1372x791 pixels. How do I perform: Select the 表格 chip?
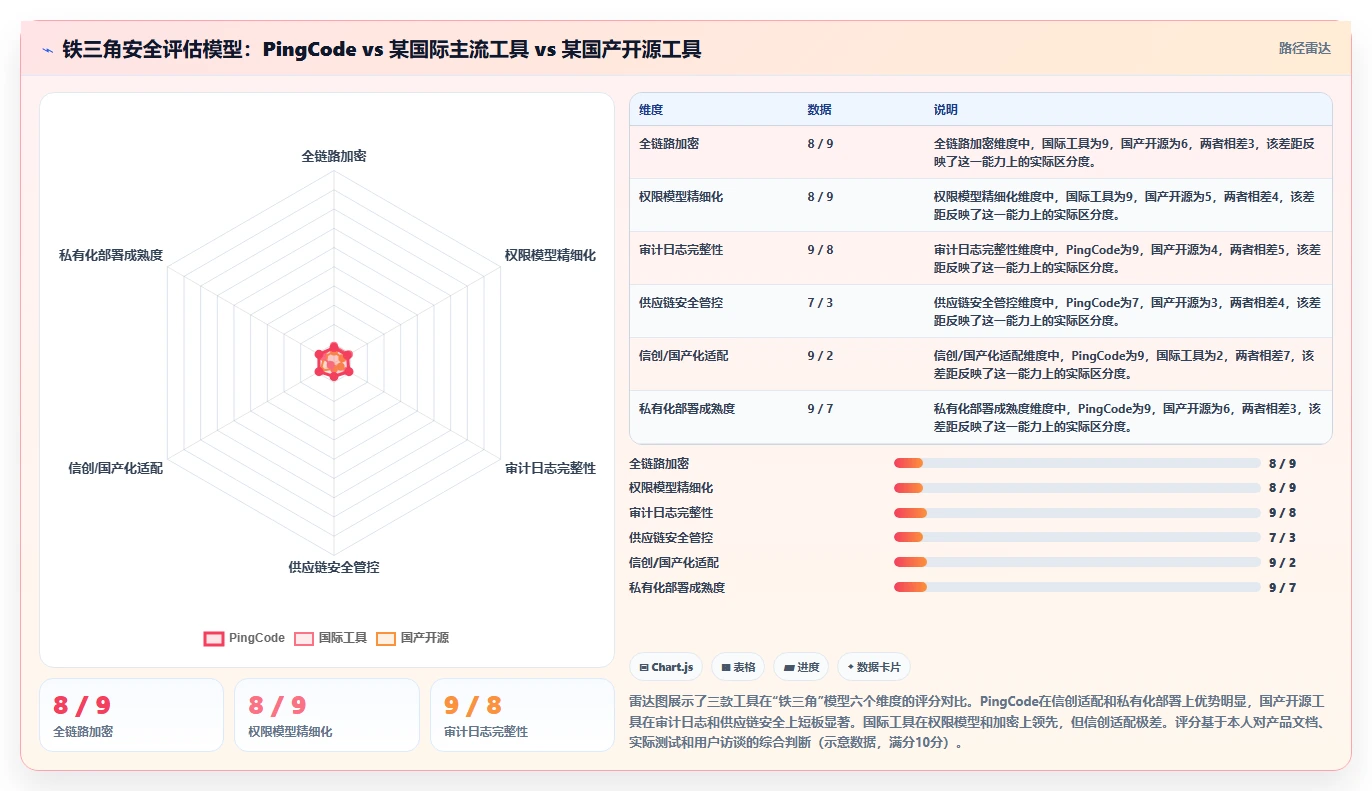pyautogui.click(x=738, y=667)
